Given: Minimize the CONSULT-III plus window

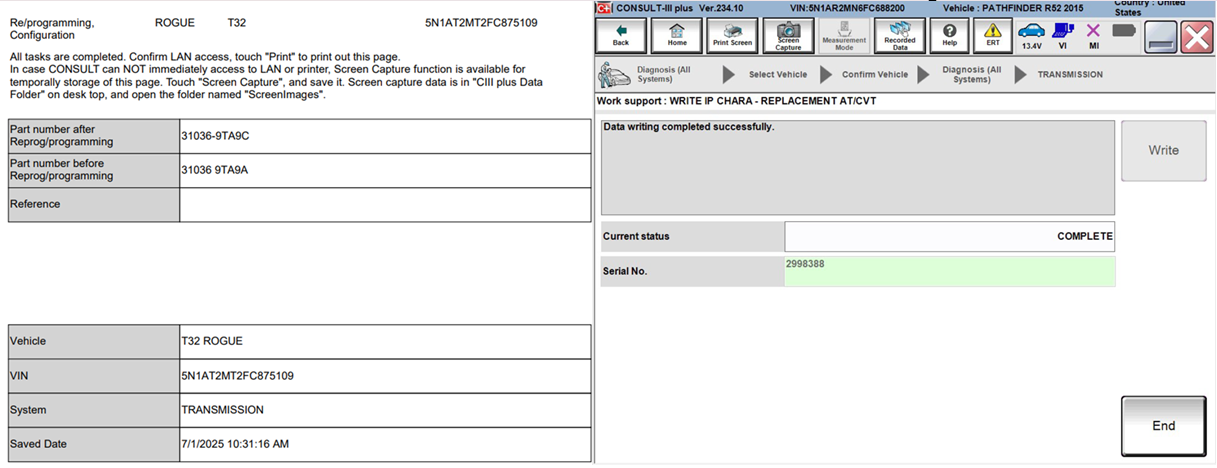Looking at the screenshot, I should pos(1160,37).
